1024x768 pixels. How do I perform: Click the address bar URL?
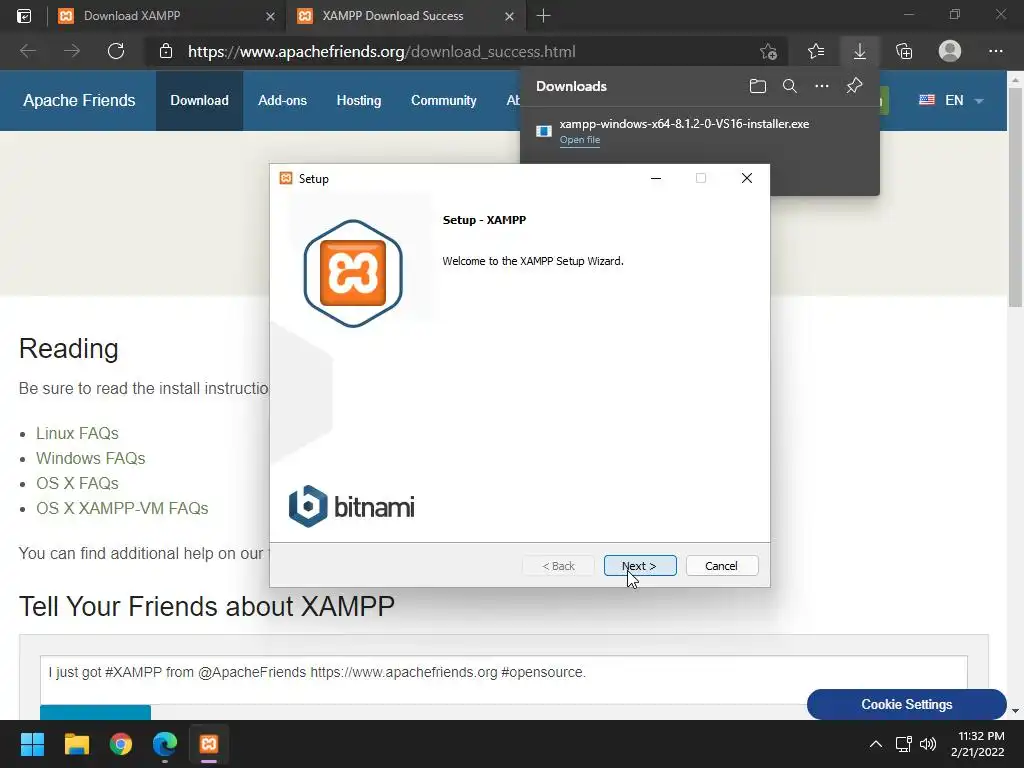pyautogui.click(x=381, y=52)
